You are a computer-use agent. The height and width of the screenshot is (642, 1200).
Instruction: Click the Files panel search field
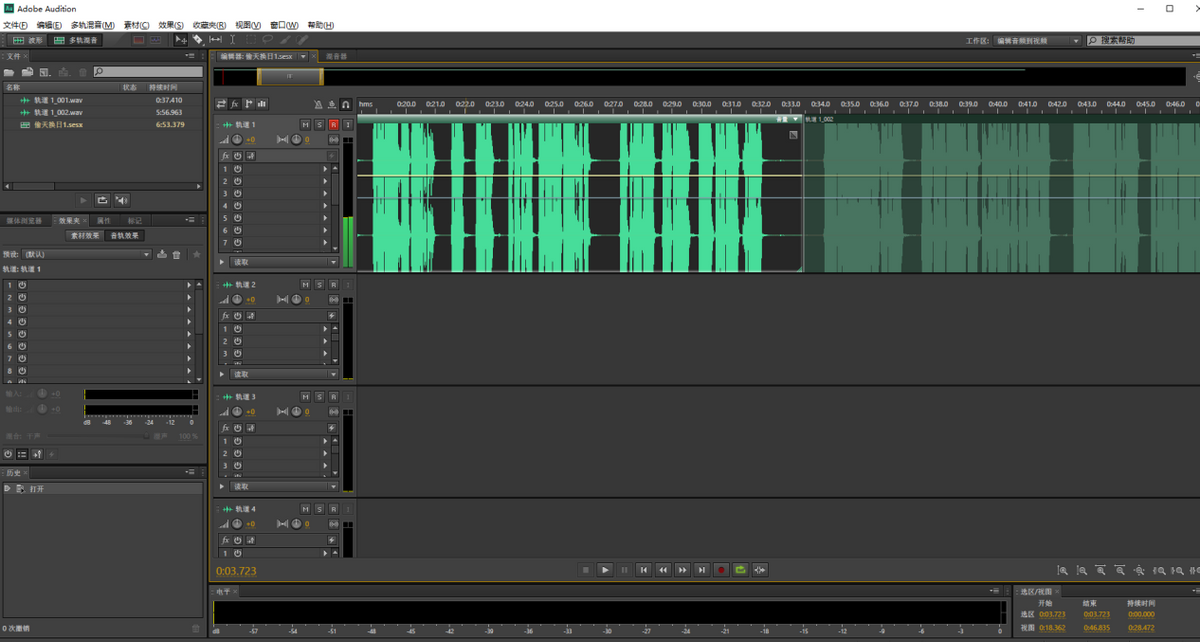[148, 72]
